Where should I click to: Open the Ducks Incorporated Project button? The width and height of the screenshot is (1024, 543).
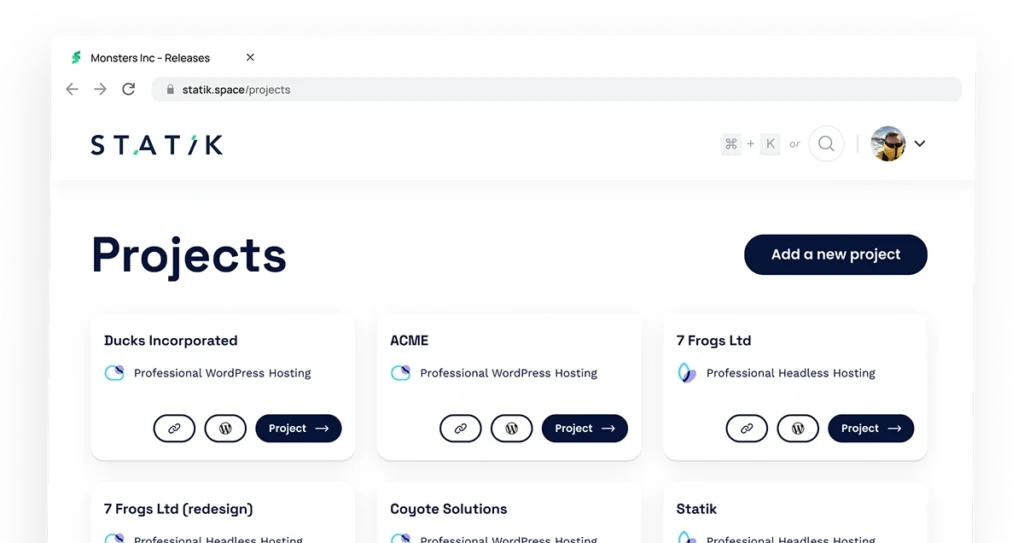click(298, 429)
